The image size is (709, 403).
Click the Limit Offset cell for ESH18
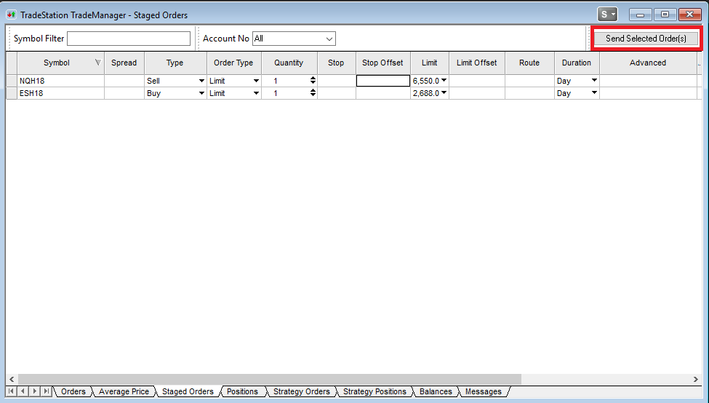[x=477, y=93]
